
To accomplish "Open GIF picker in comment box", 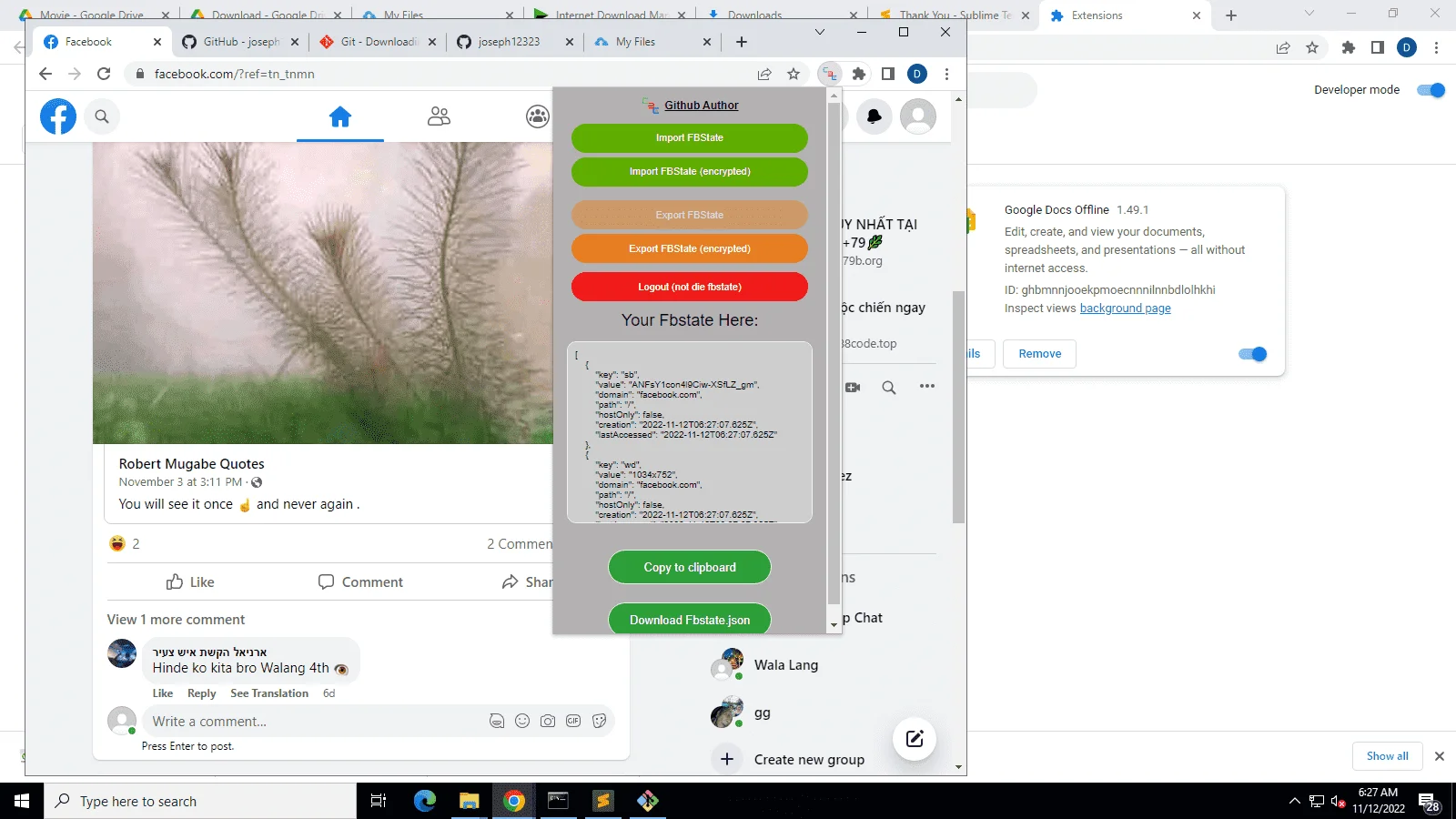I will pos(573,721).
